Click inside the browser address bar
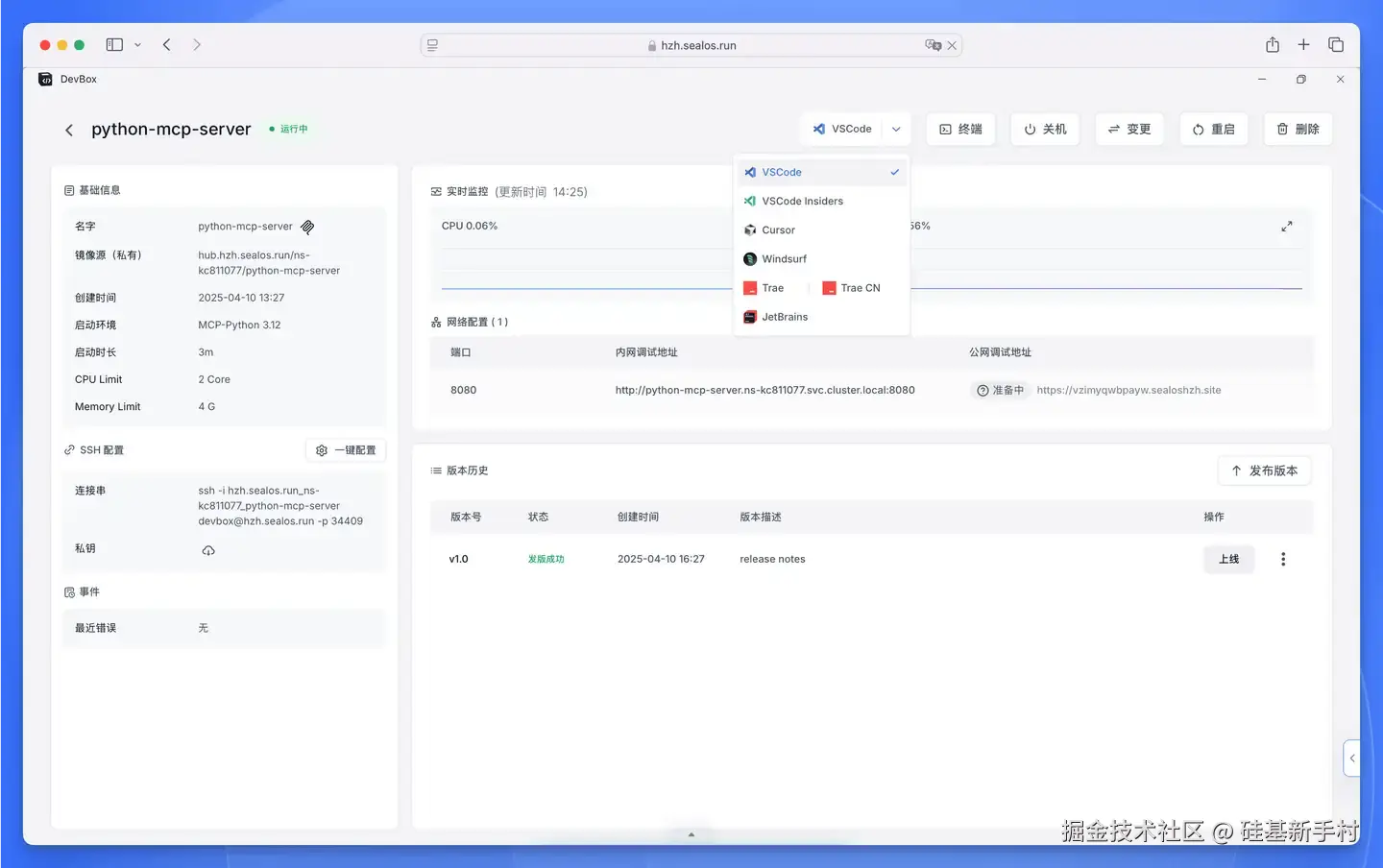The height and width of the screenshot is (868, 1383). pyautogui.click(x=691, y=44)
